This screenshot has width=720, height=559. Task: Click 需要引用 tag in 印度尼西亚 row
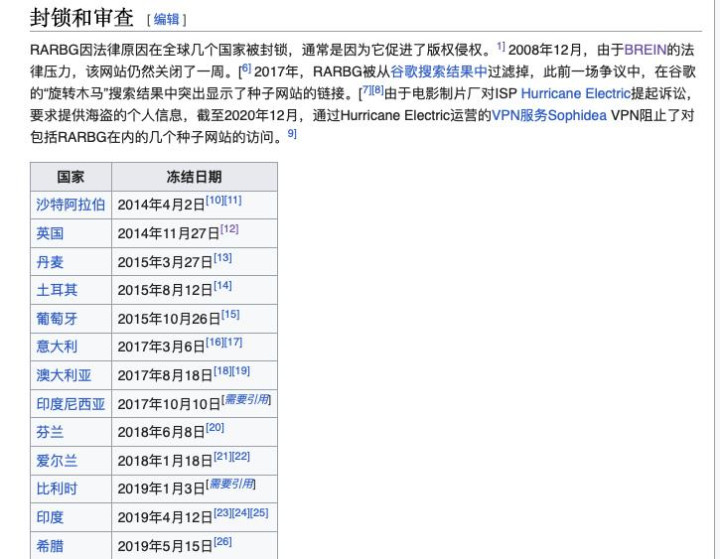tap(247, 399)
